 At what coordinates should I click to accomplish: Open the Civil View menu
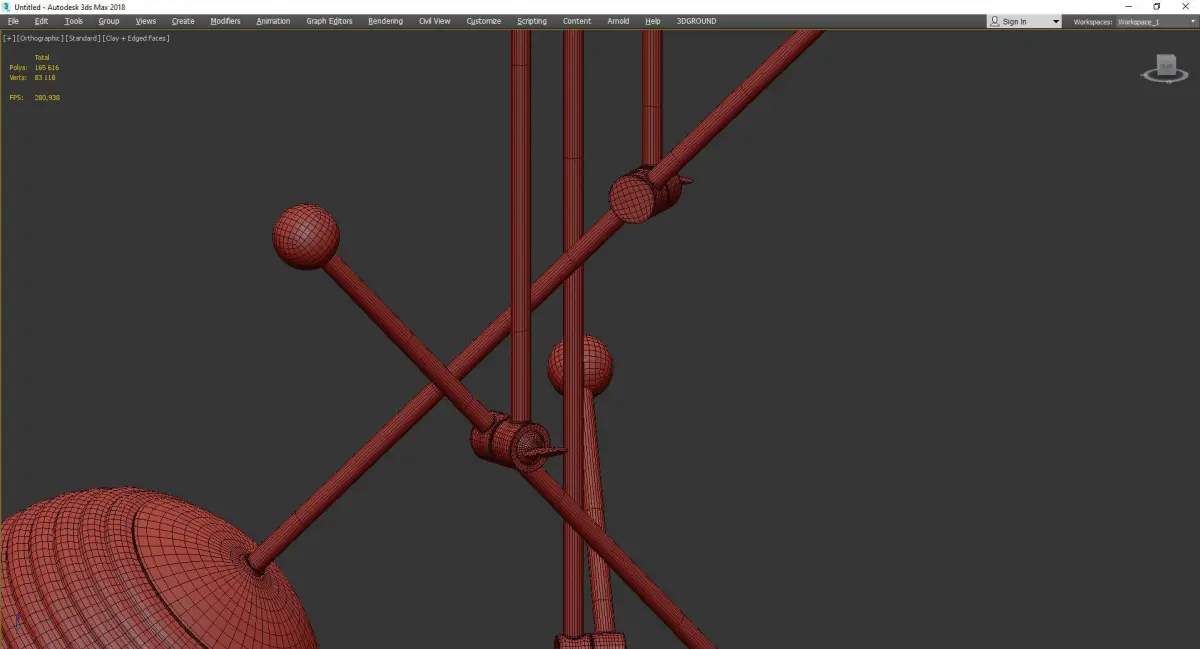pos(435,21)
